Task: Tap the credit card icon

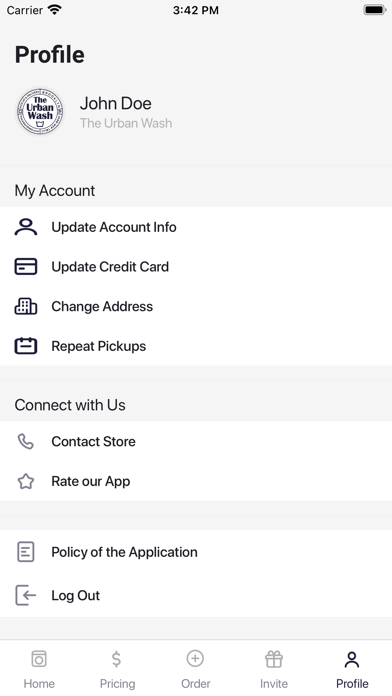Action: 26,267
